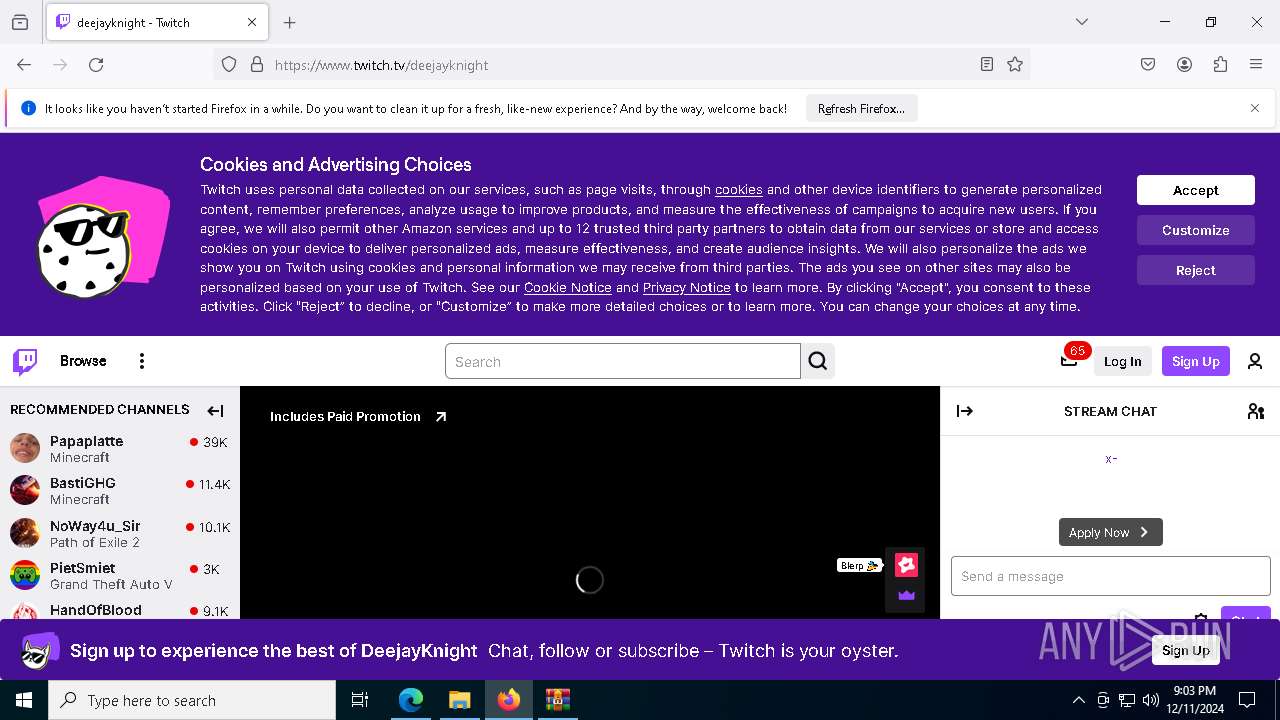Collapse the Stream Chat panel
Image resolution: width=1280 pixels, height=720 pixels.
[965, 411]
